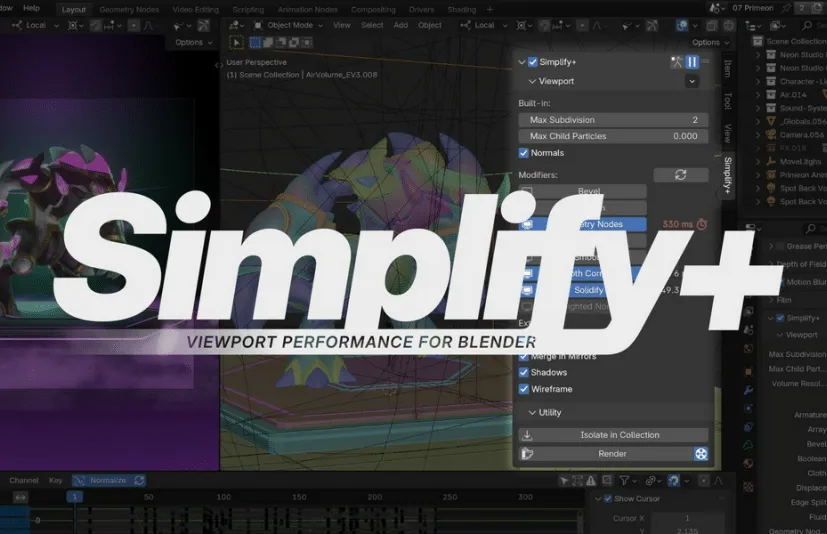Click the refresh modifiers icon button

[x=680, y=175]
